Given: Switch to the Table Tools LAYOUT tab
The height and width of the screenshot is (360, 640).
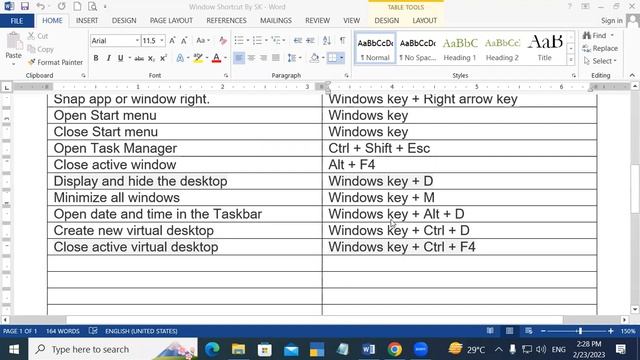Looking at the screenshot, I should [x=424, y=20].
